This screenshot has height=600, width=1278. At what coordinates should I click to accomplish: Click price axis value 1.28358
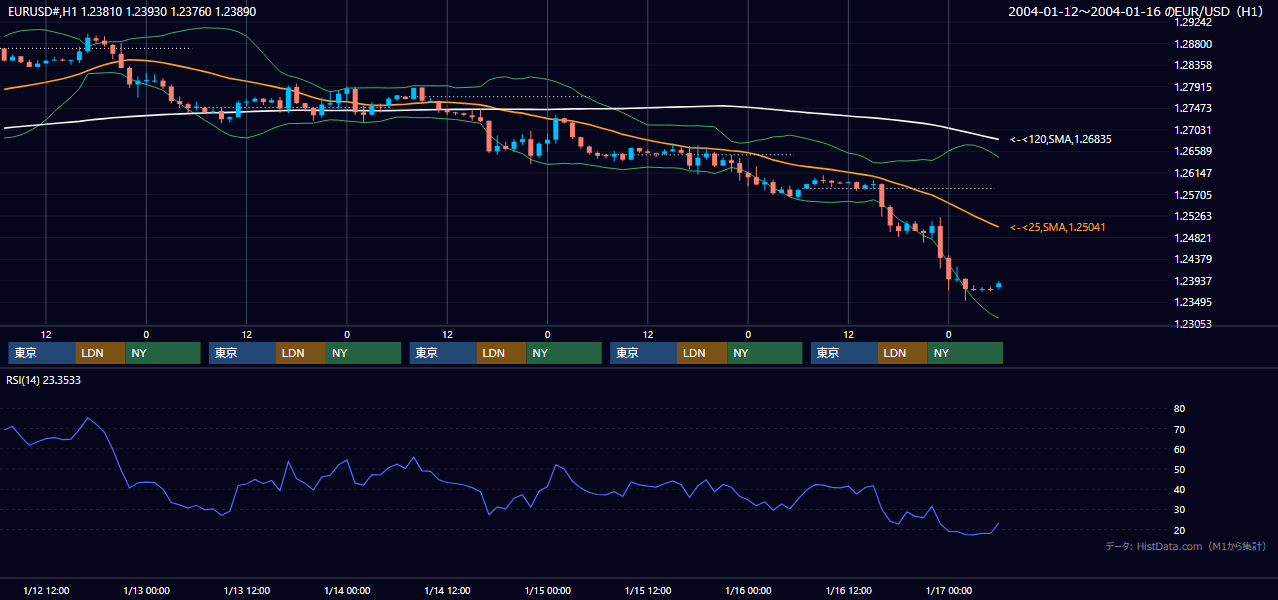(x=1192, y=65)
